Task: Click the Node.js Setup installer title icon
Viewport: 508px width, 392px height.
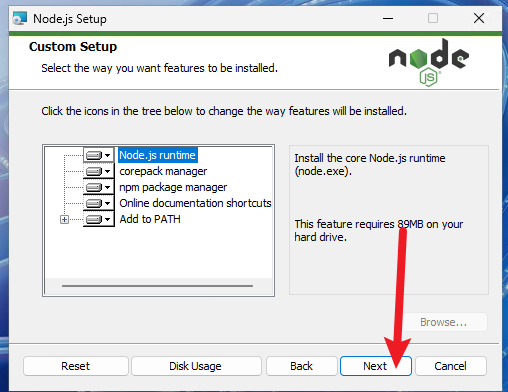Action: pos(19,18)
